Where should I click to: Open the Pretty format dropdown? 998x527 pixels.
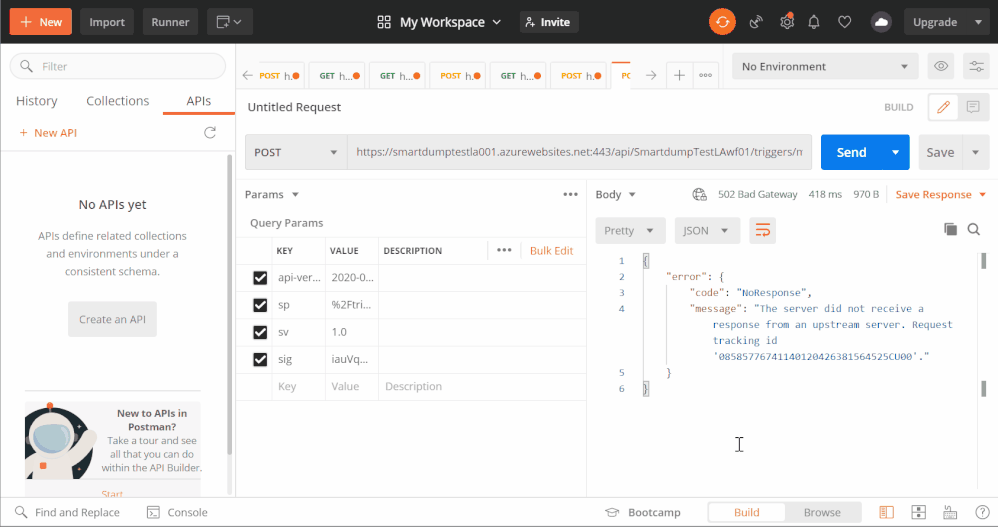[x=630, y=230]
